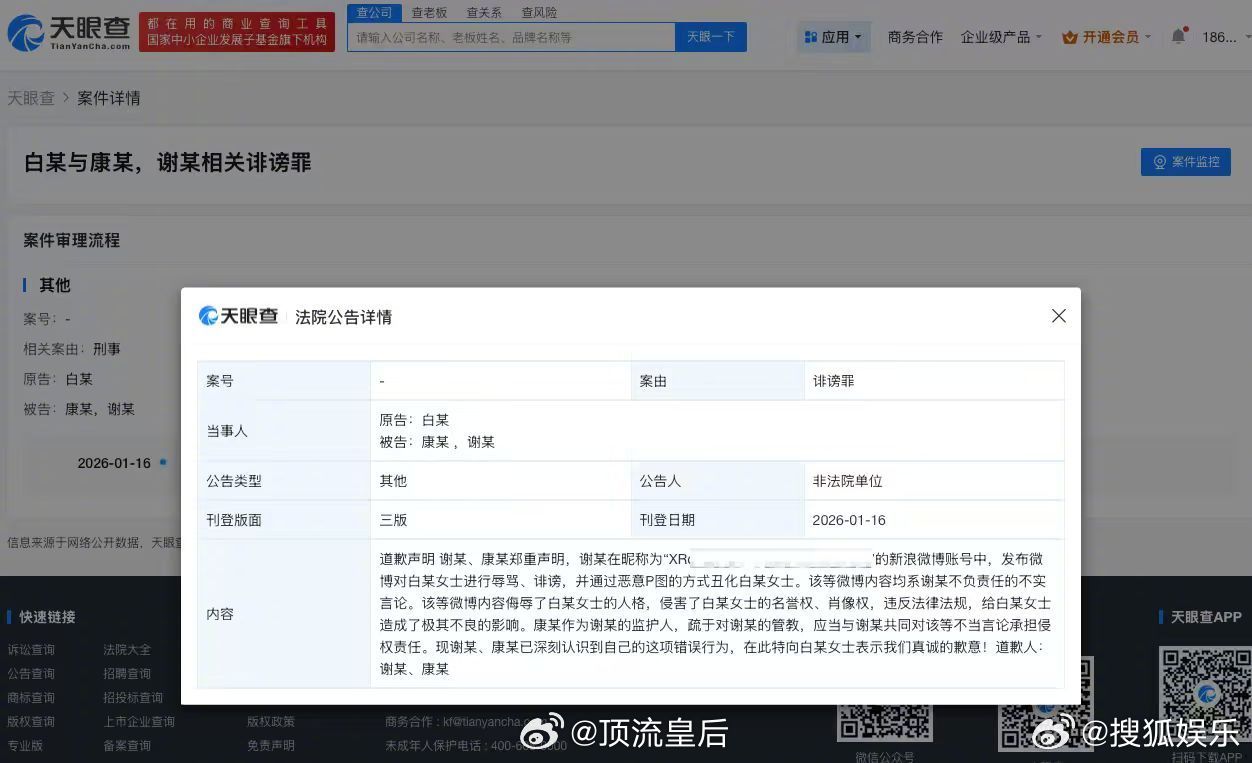Open the 公告查询 footer link
The image size is (1252, 763).
[31, 674]
